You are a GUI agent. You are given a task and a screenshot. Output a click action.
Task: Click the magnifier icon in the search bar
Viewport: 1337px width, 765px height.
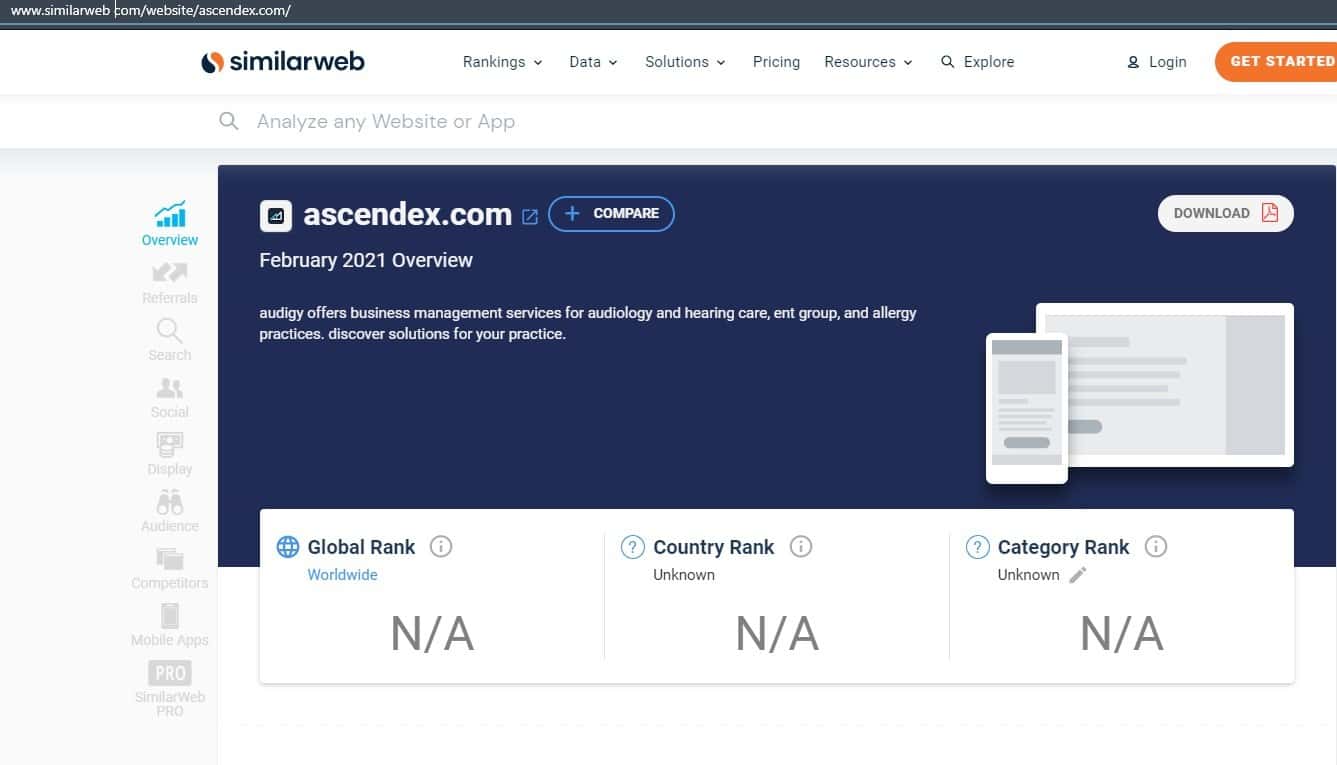229,121
